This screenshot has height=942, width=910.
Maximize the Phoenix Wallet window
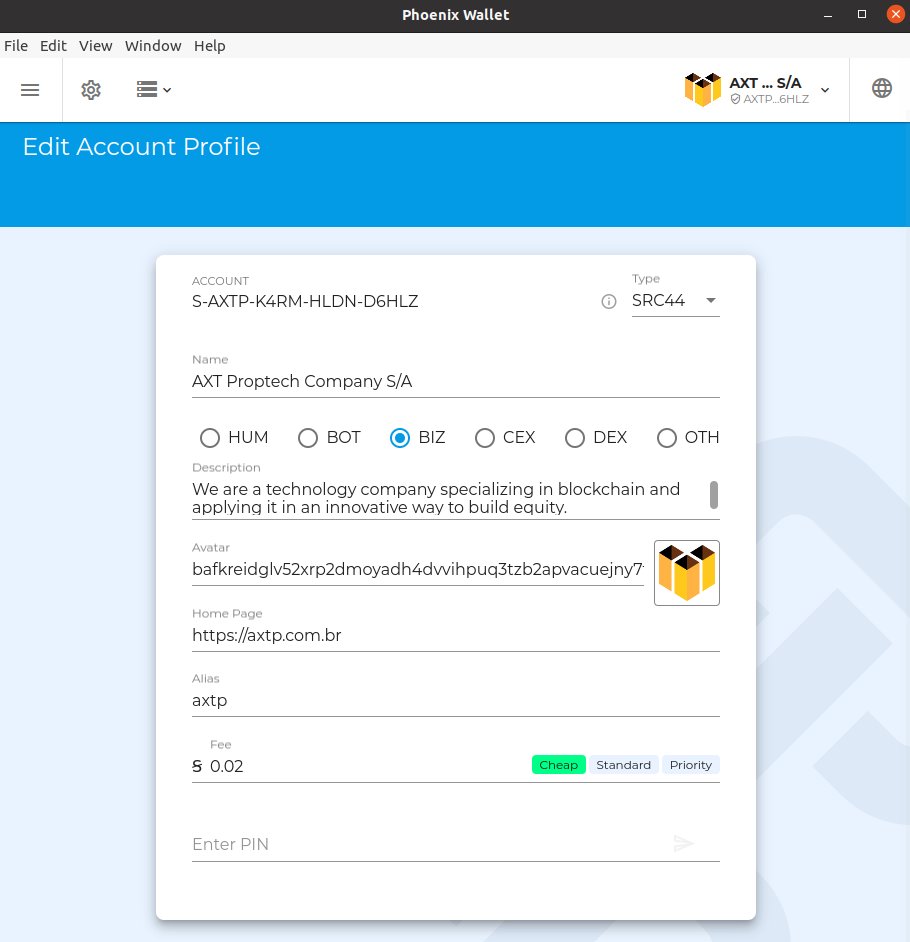point(861,14)
